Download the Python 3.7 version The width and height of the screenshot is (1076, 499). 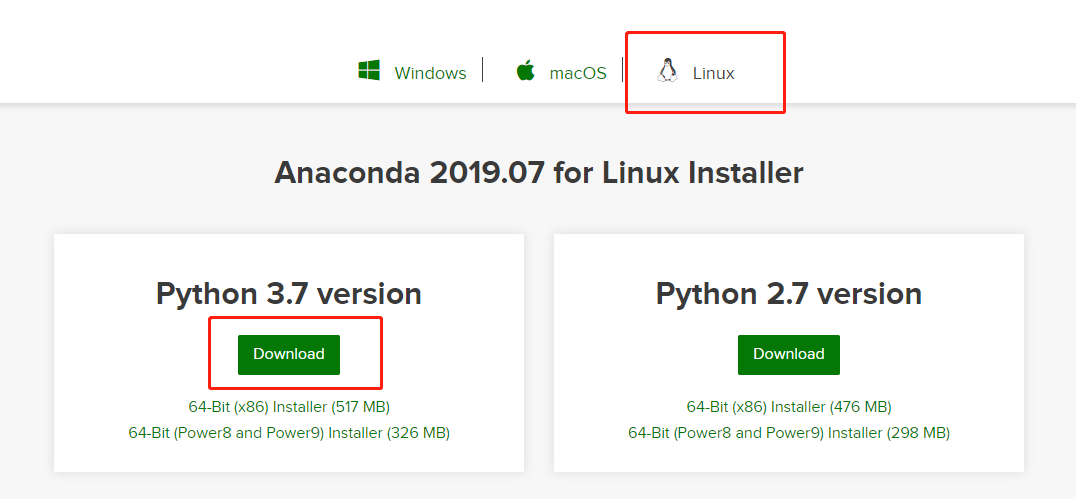pos(289,355)
